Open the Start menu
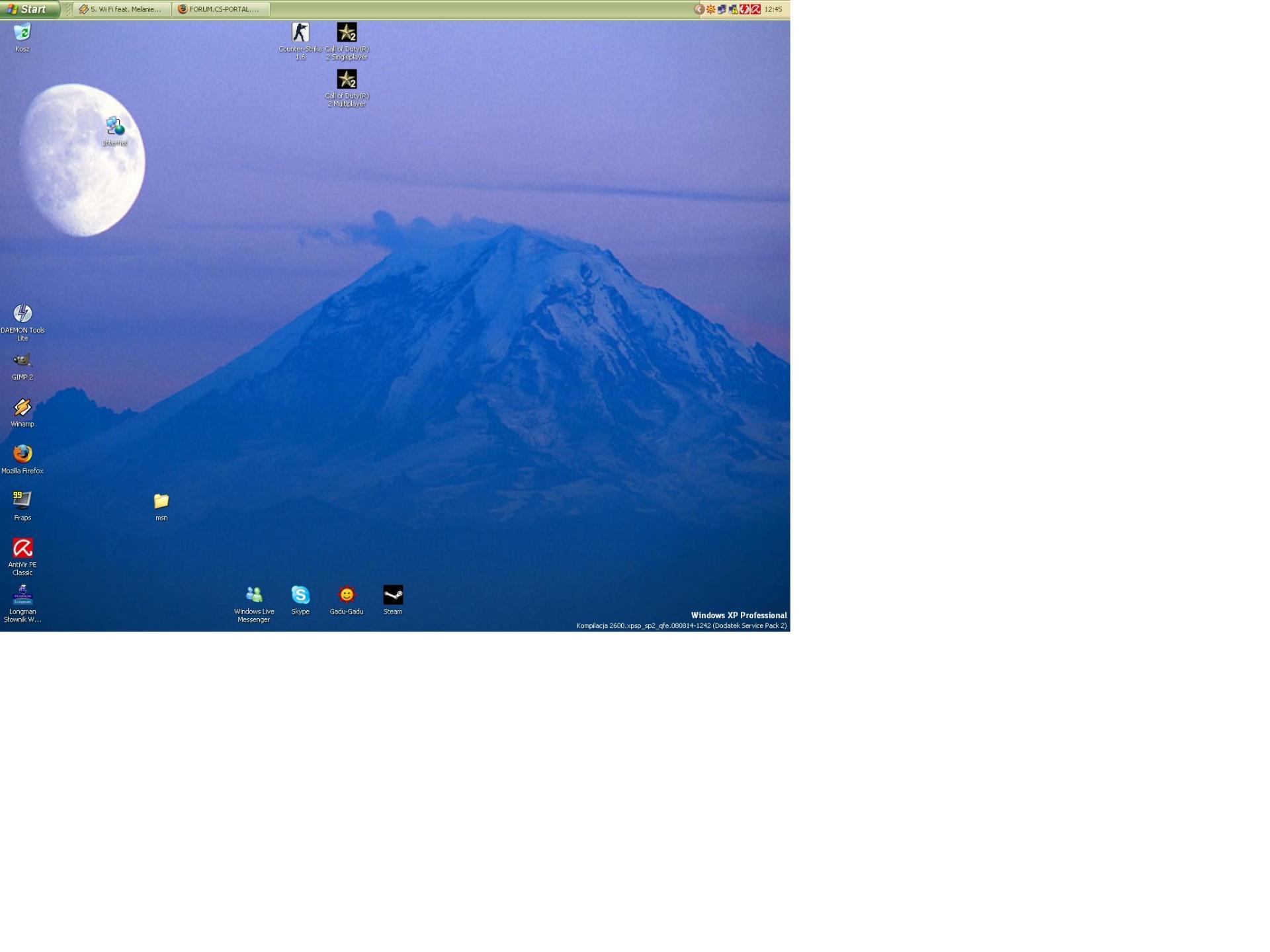Image resolution: width=1270 pixels, height=952 pixels. tap(29, 9)
